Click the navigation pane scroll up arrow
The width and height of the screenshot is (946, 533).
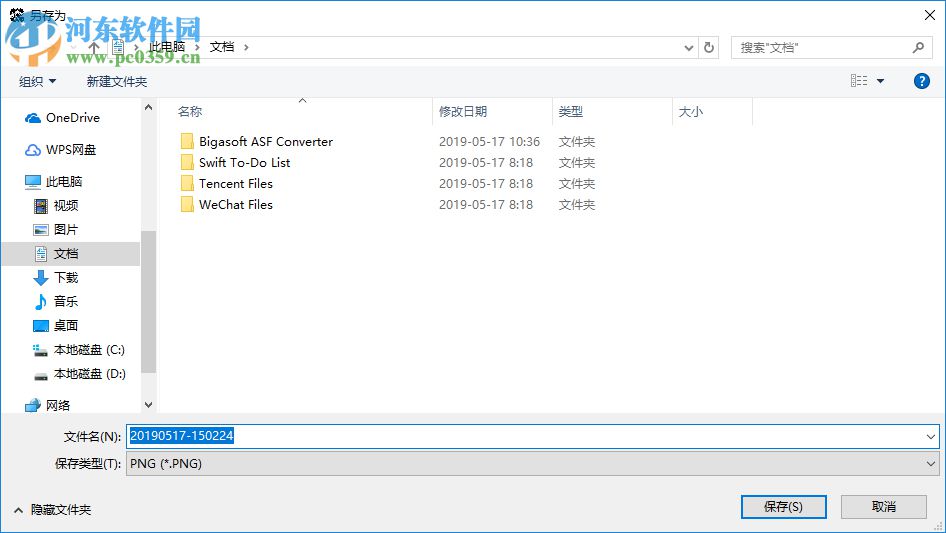(x=148, y=107)
